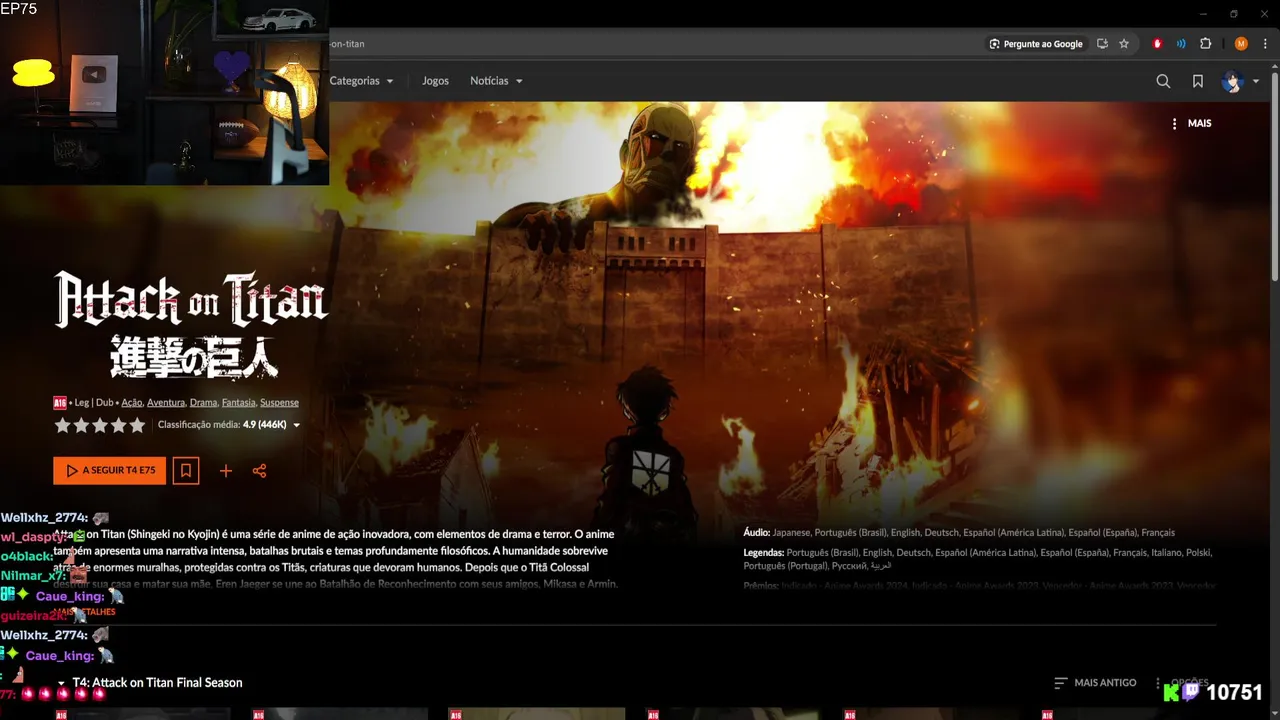Open the blue sound waves extension
The width and height of the screenshot is (1280, 720).
tap(1181, 44)
